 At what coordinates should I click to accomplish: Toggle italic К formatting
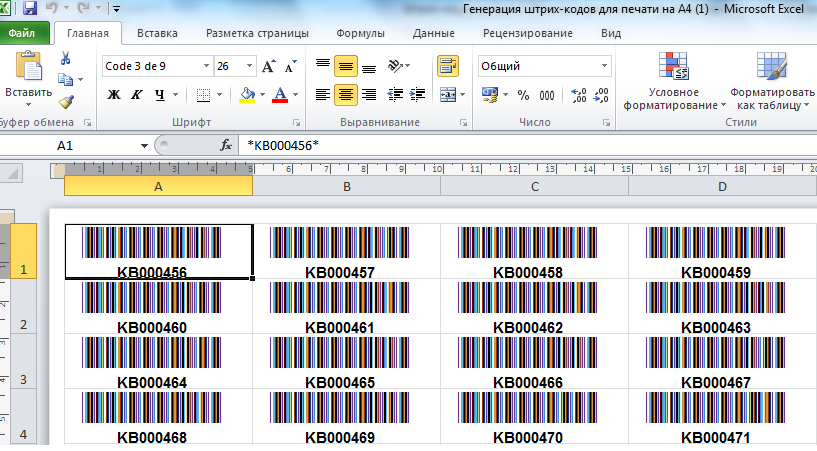(x=137, y=95)
